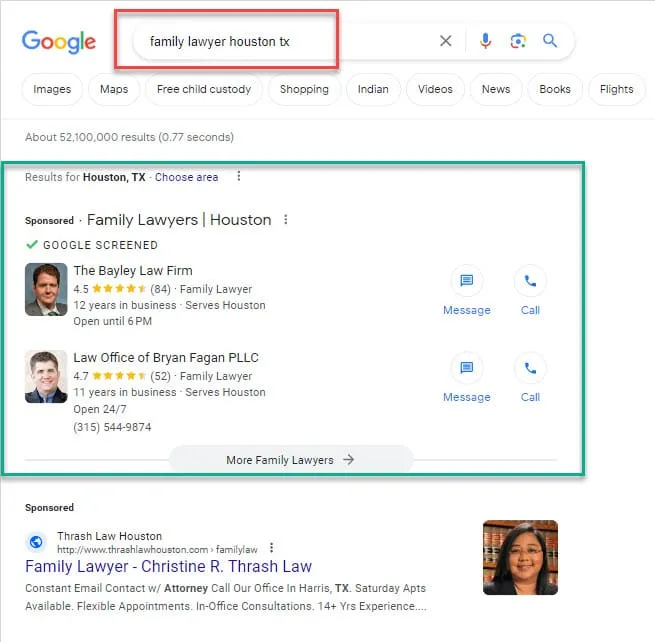Image resolution: width=655 pixels, height=642 pixels.
Task: Open options menu beside thrashlawhouston URL
Action: [272, 548]
